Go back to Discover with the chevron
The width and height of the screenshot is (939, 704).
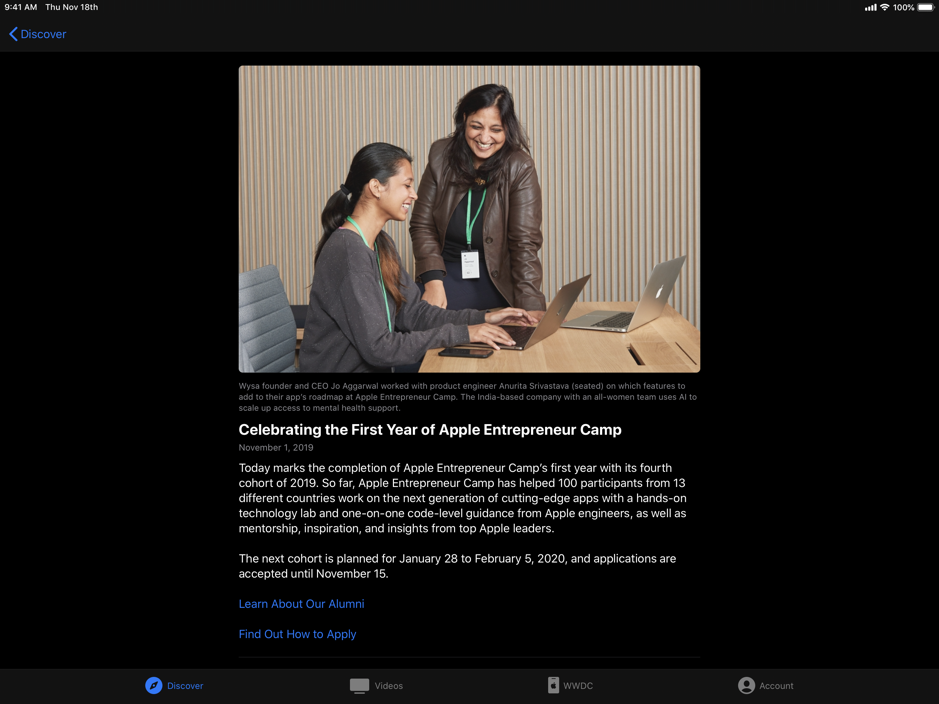[13, 34]
